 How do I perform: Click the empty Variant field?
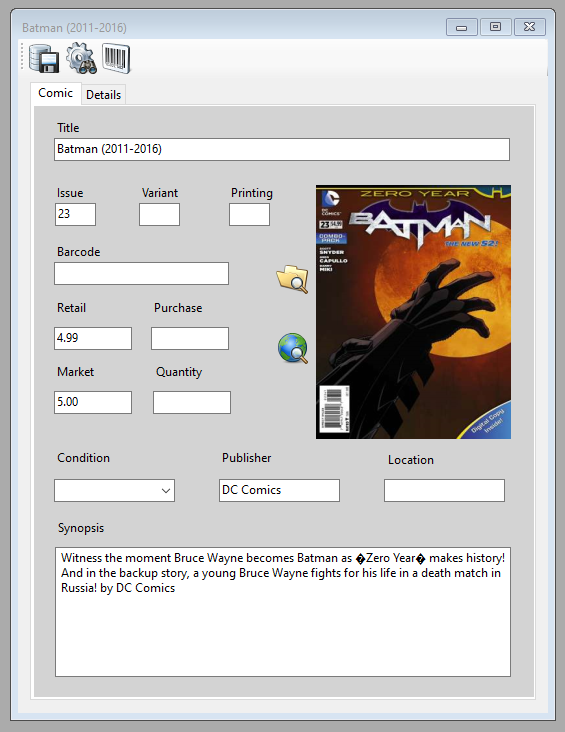(159, 214)
